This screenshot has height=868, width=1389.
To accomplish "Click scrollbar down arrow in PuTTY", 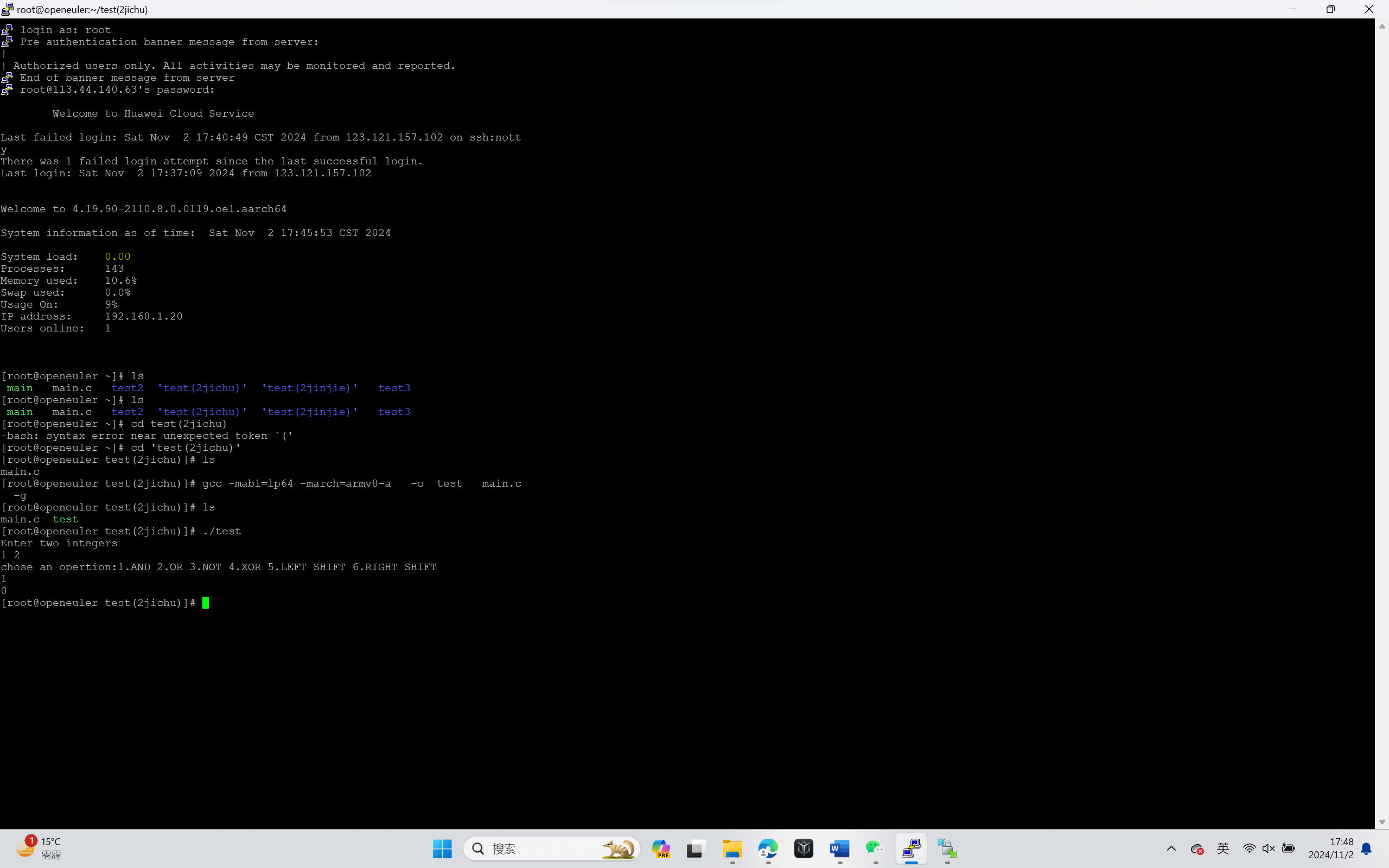I will tap(1381, 822).
